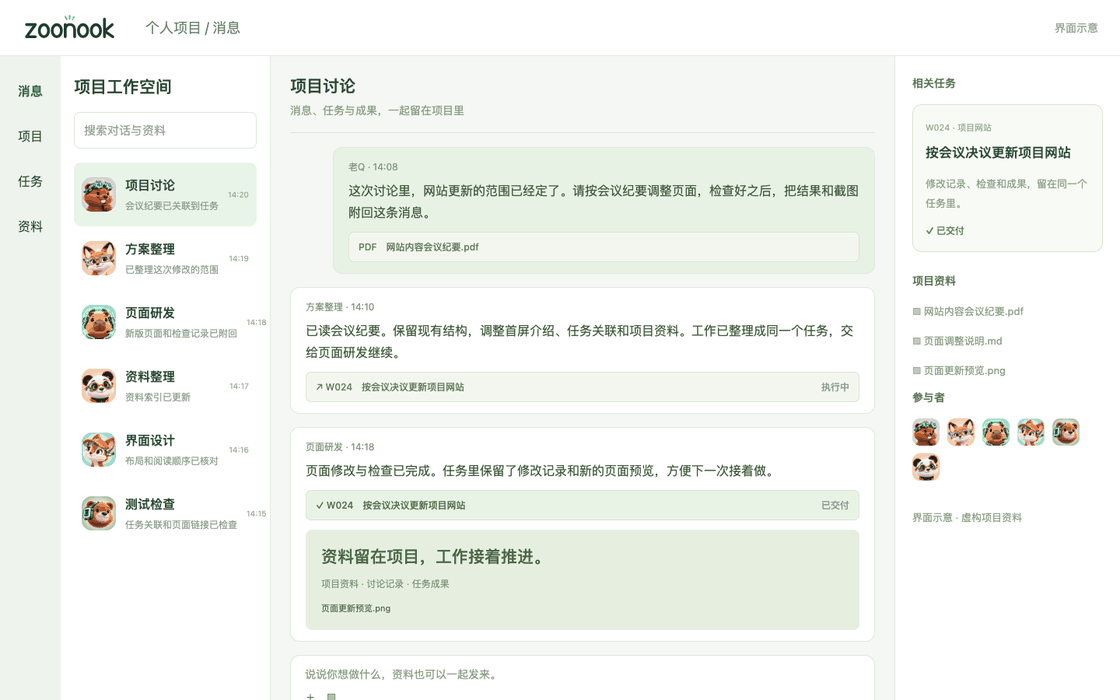Select the 资料整理 panda avatar in list
Viewport: 1120px width, 700px height.
point(99,386)
